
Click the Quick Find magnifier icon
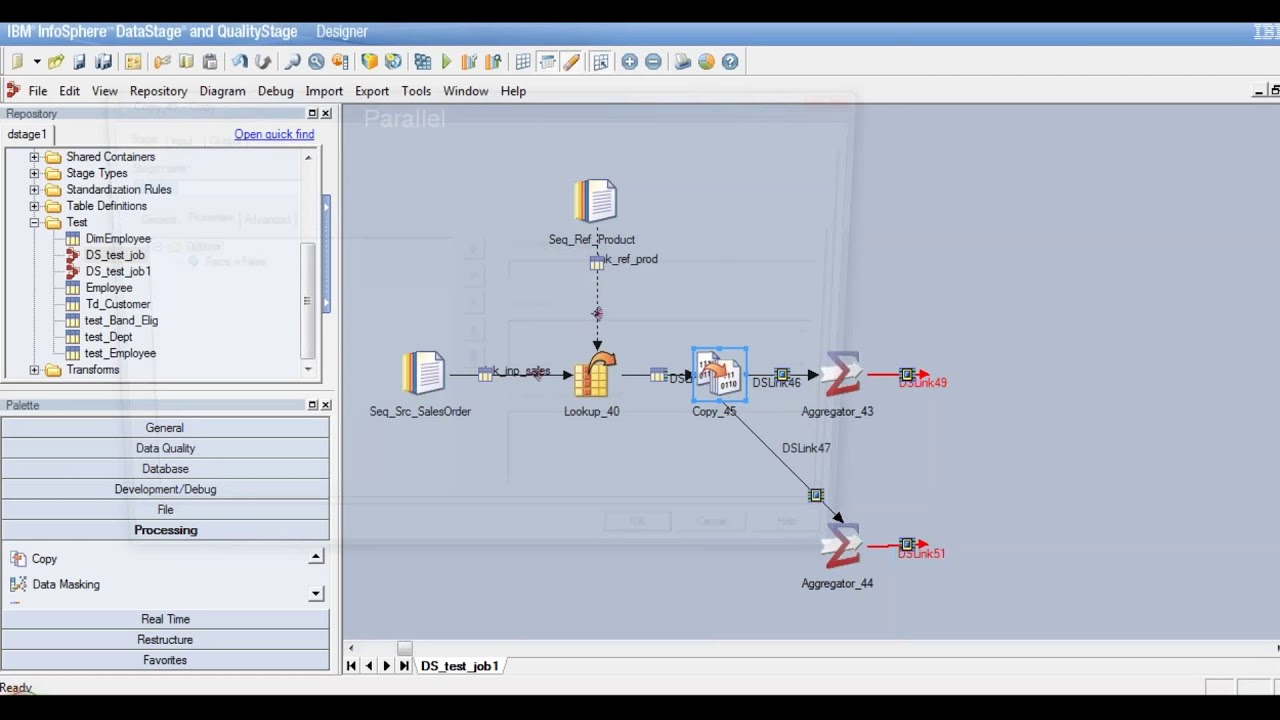tap(293, 62)
